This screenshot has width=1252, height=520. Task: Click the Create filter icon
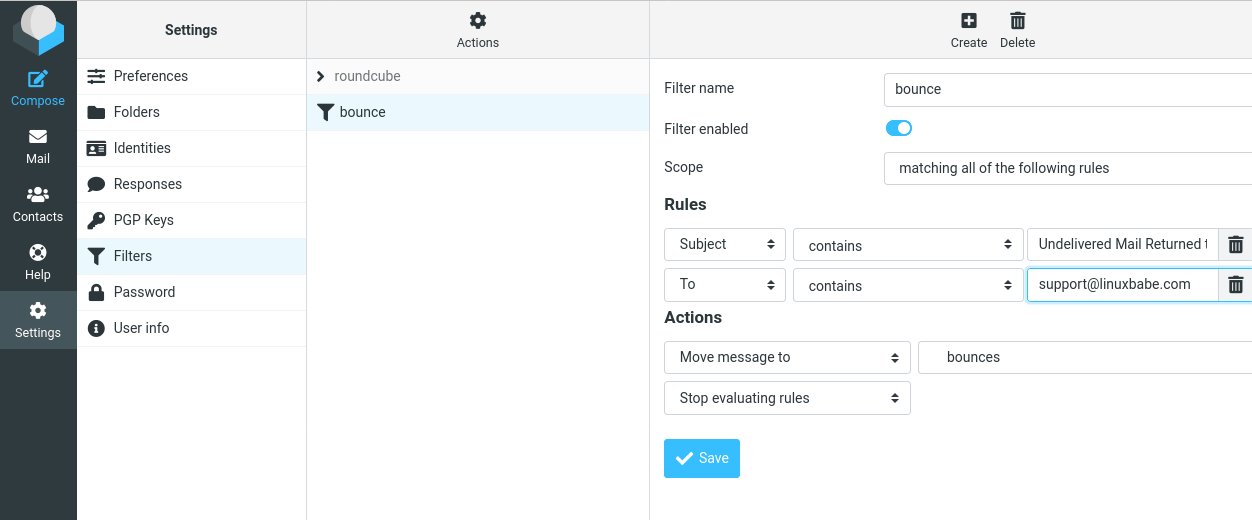point(968,21)
